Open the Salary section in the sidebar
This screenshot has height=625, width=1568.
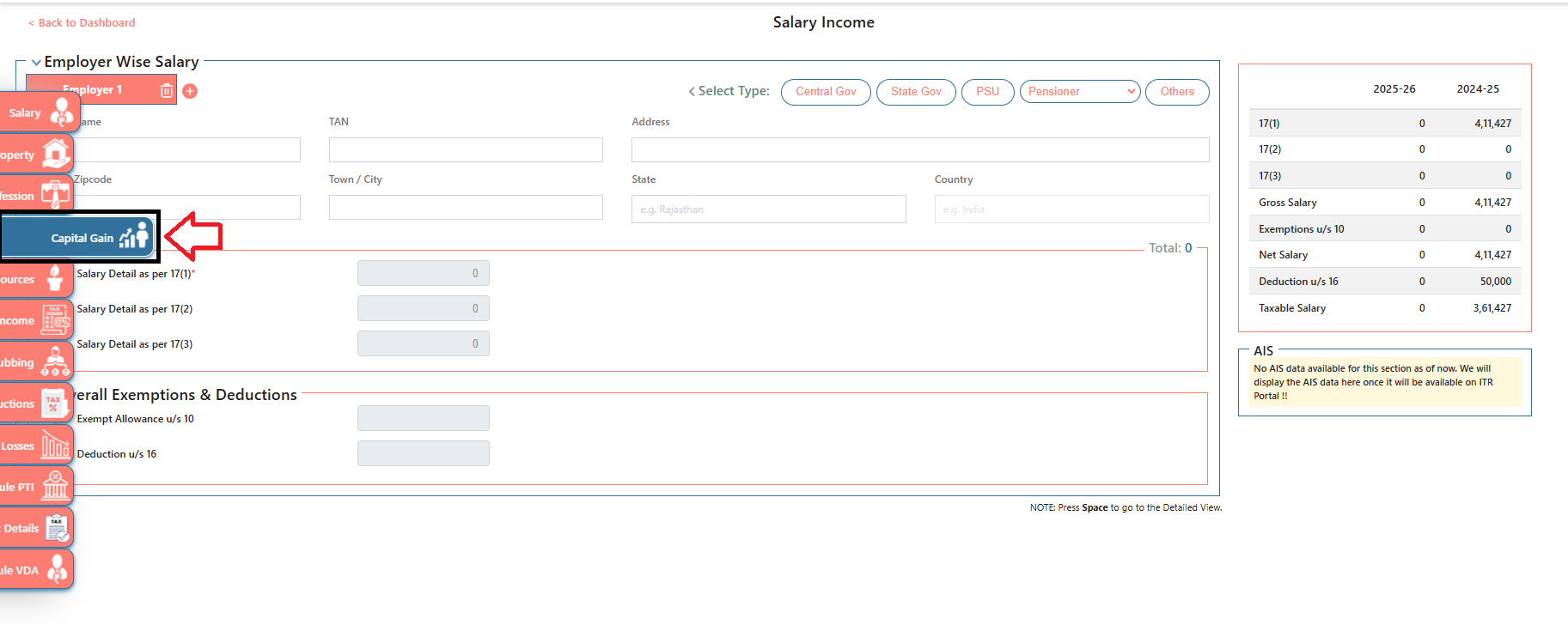(x=40, y=112)
